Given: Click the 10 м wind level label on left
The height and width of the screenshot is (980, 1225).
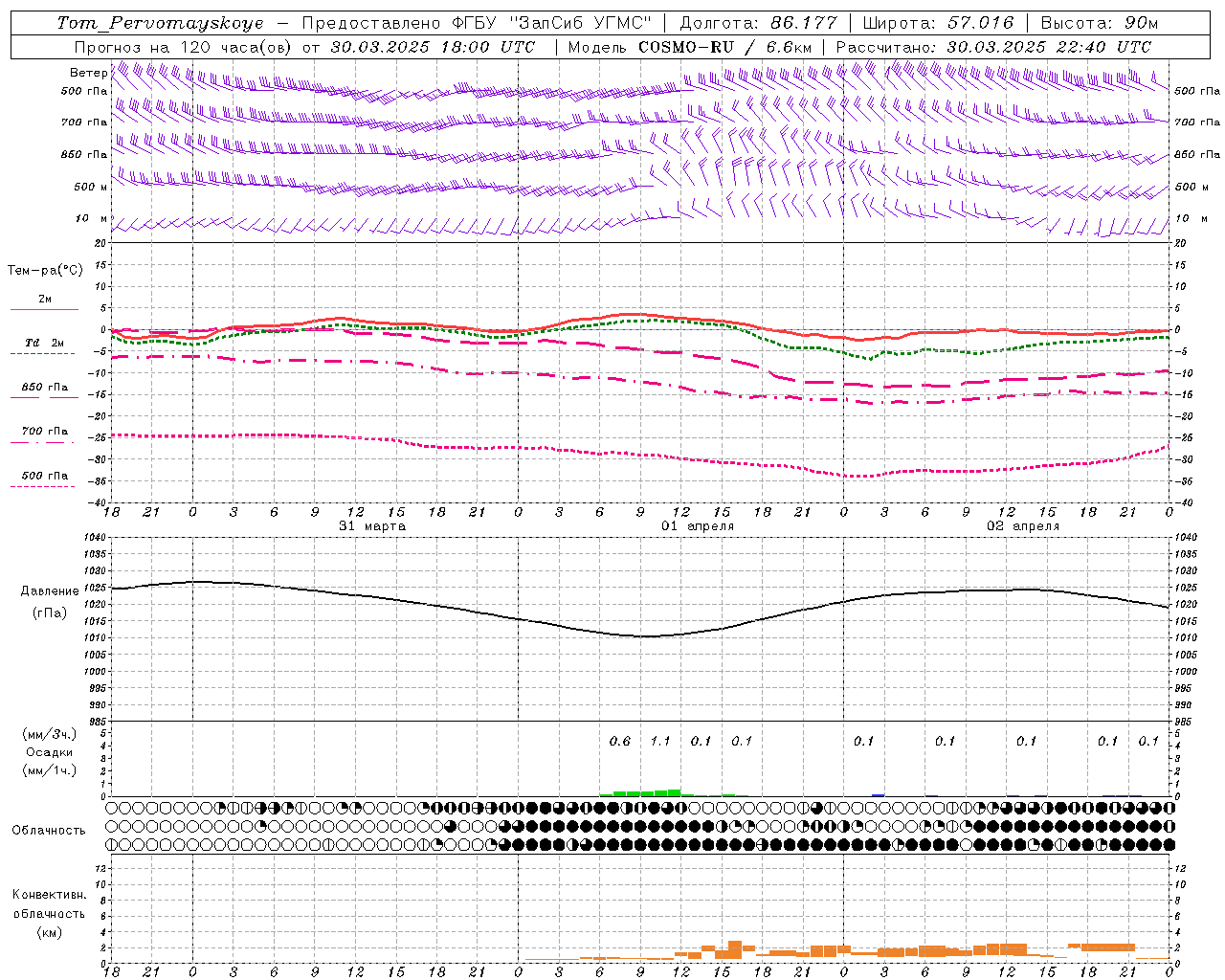Looking at the screenshot, I should point(91,219).
